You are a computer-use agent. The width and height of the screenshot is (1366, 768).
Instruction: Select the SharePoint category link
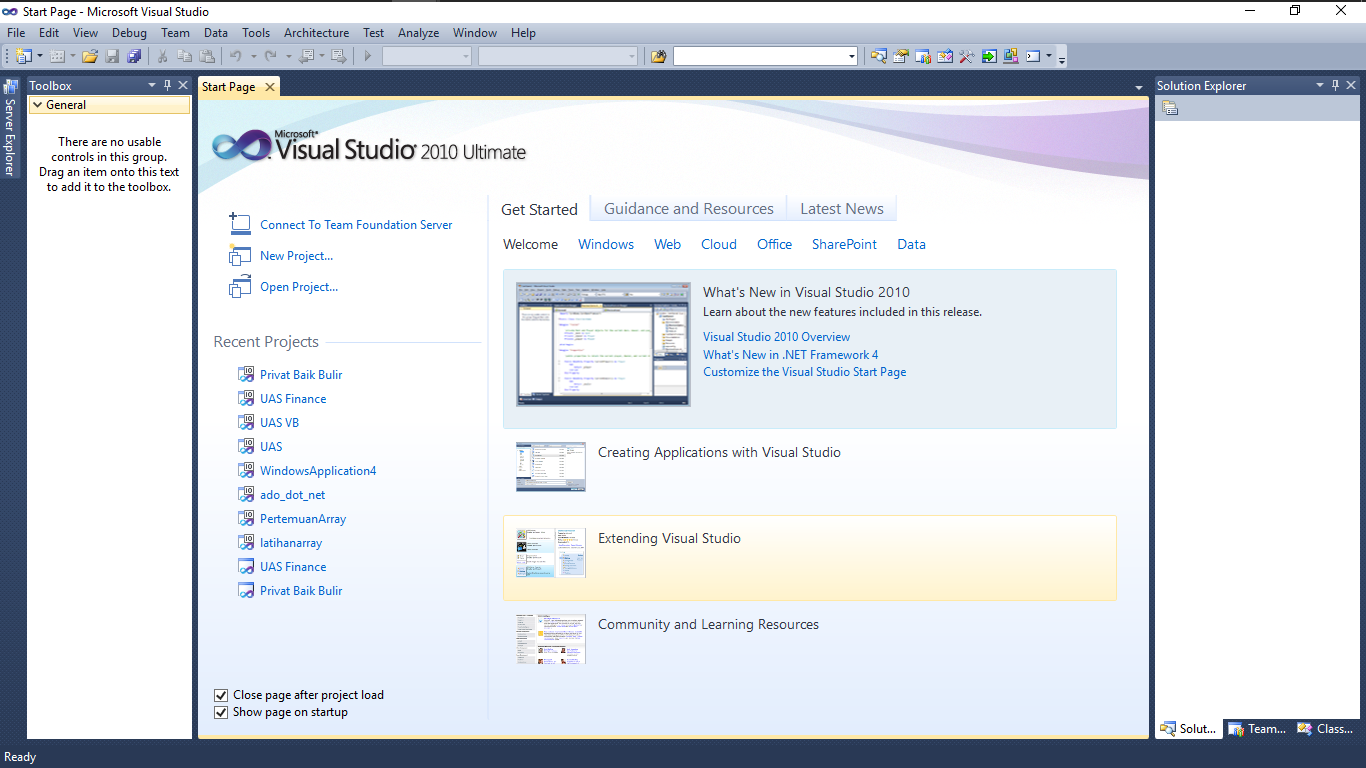tap(844, 244)
